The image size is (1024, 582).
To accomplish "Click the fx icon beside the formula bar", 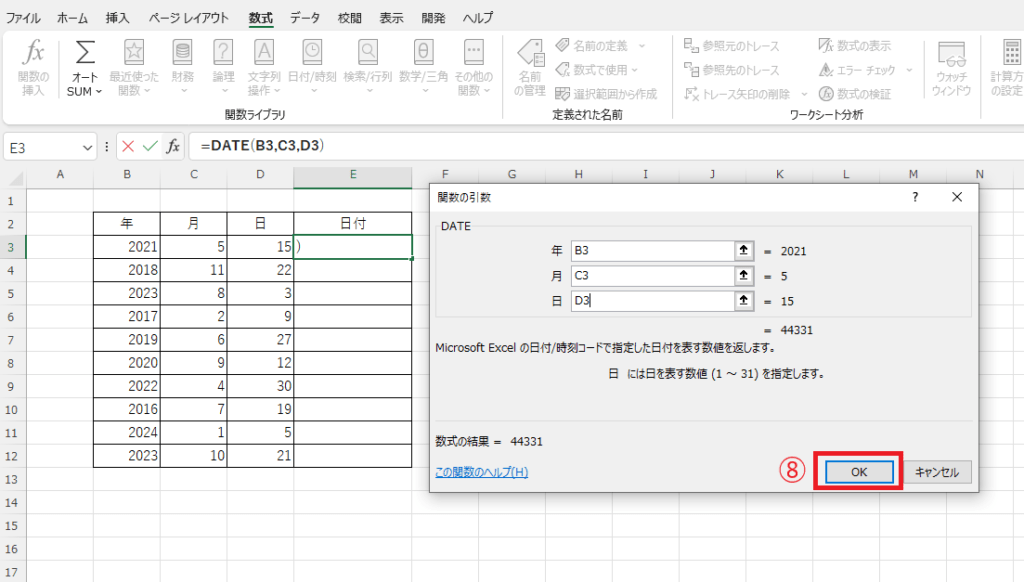I will [173, 146].
